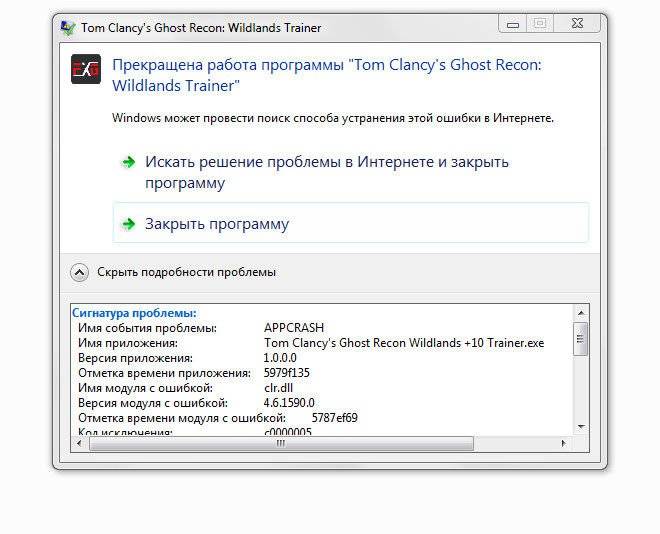Click the vertical scrollbar thumb in details
This screenshot has width=660, height=534.
(581, 339)
